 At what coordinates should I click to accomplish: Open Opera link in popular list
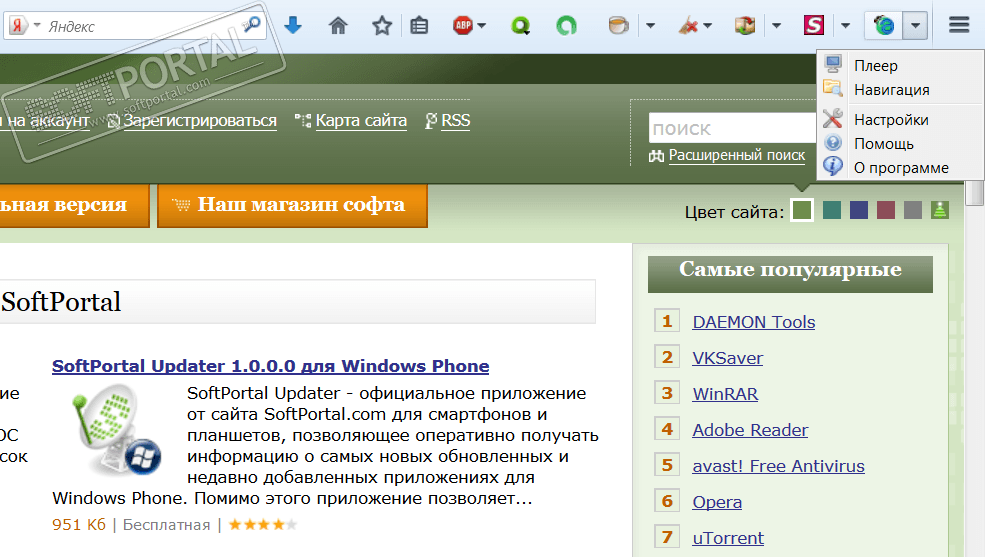tap(717, 502)
